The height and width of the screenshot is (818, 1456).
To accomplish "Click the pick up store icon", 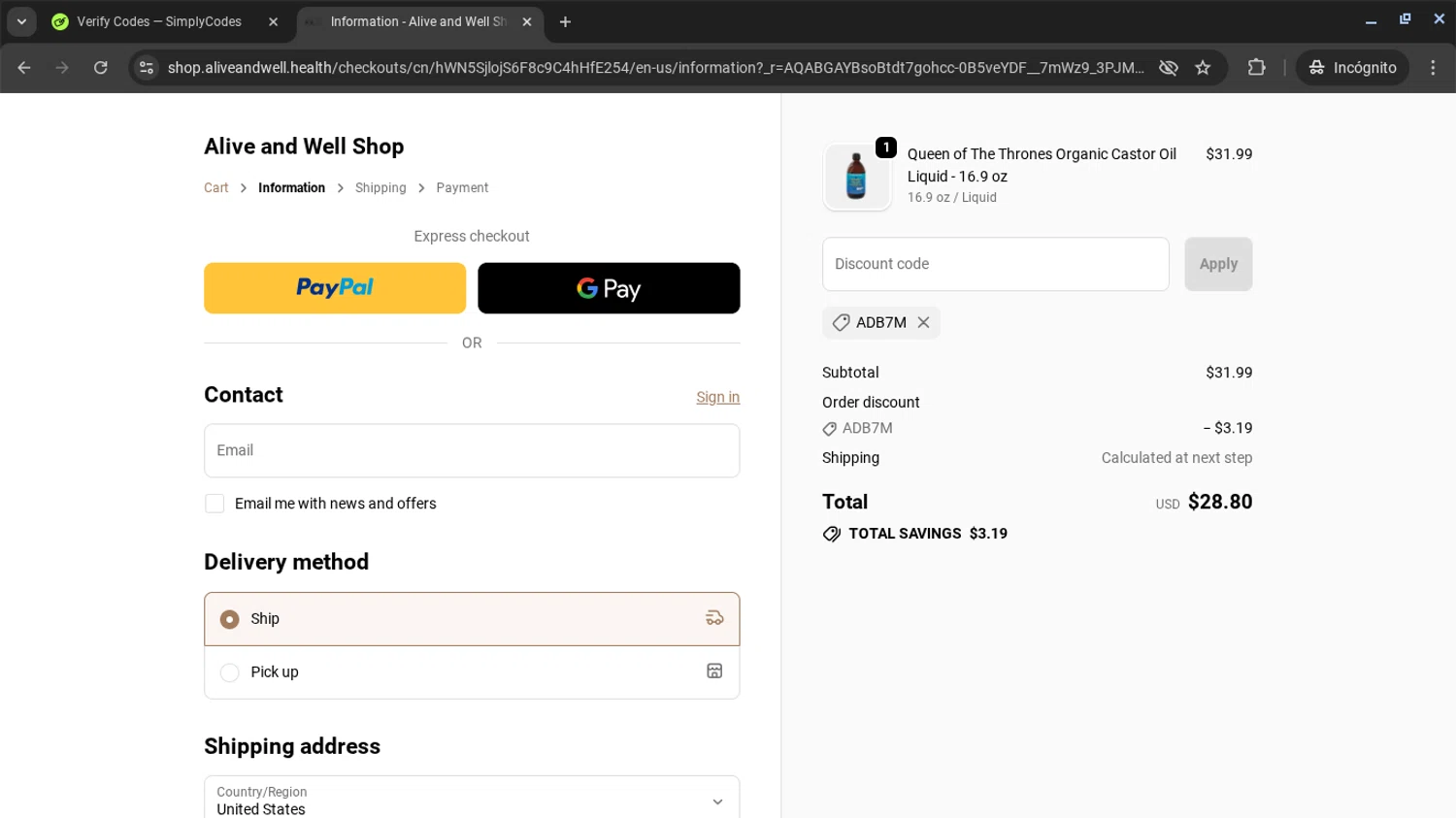I will 714,671.
